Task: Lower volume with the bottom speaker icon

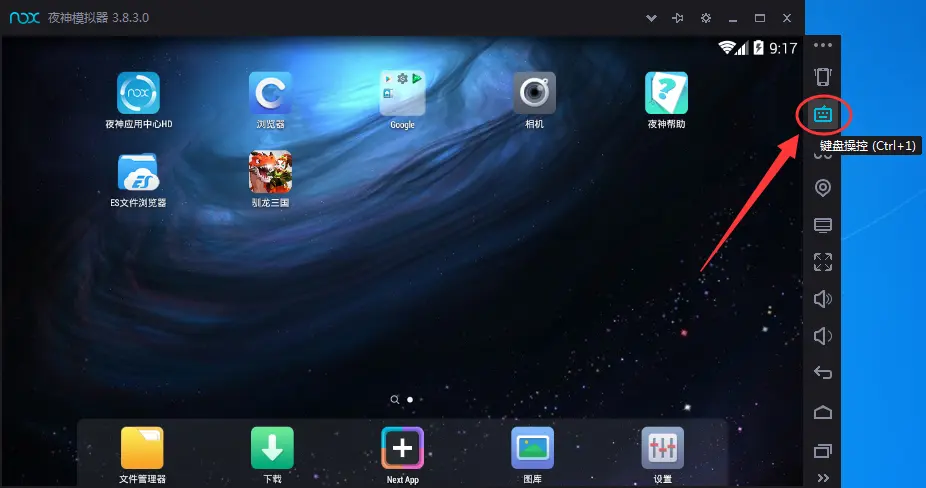Action: tap(823, 336)
